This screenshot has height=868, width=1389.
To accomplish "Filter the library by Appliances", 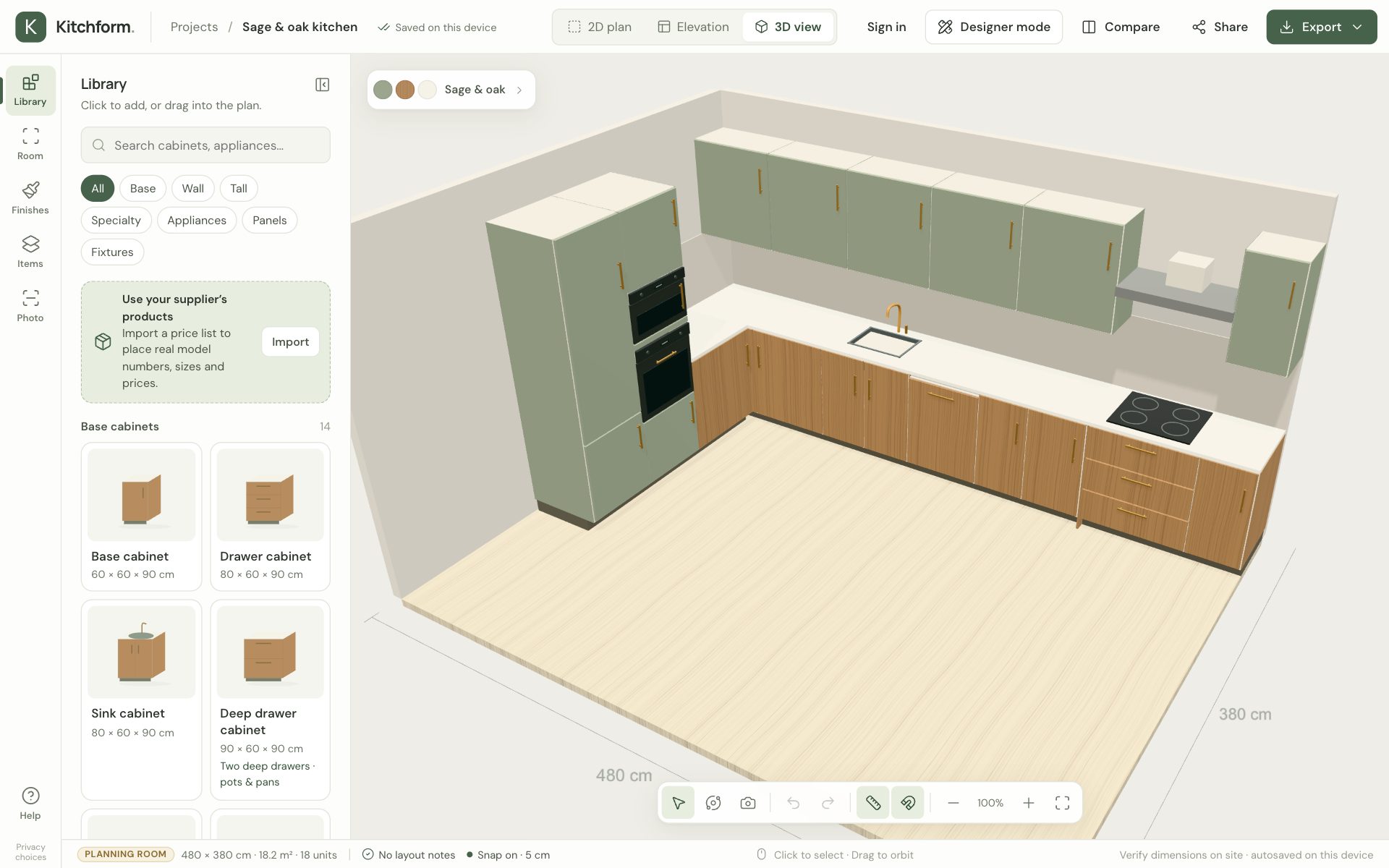I will pos(197,221).
